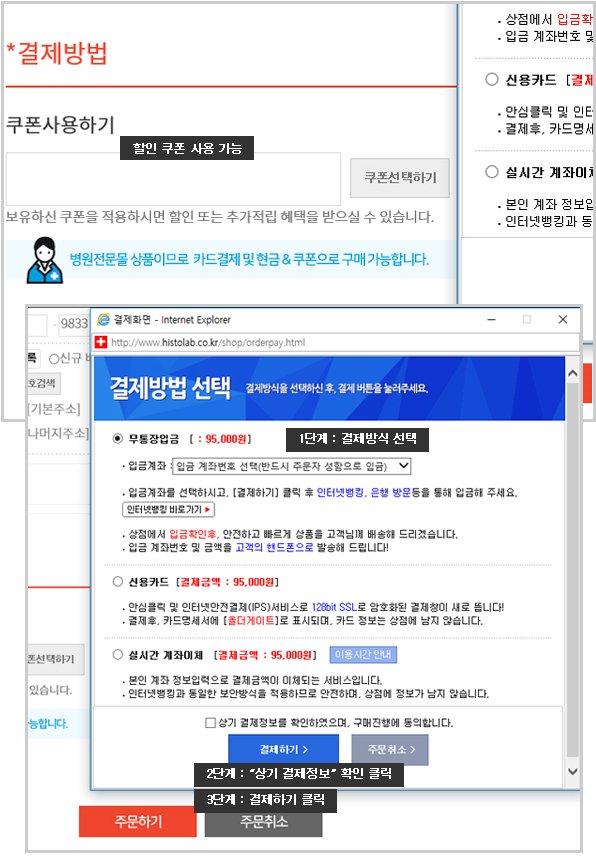Click the red site favicon in address bar
This screenshot has width=596, height=868.
(x=101, y=342)
